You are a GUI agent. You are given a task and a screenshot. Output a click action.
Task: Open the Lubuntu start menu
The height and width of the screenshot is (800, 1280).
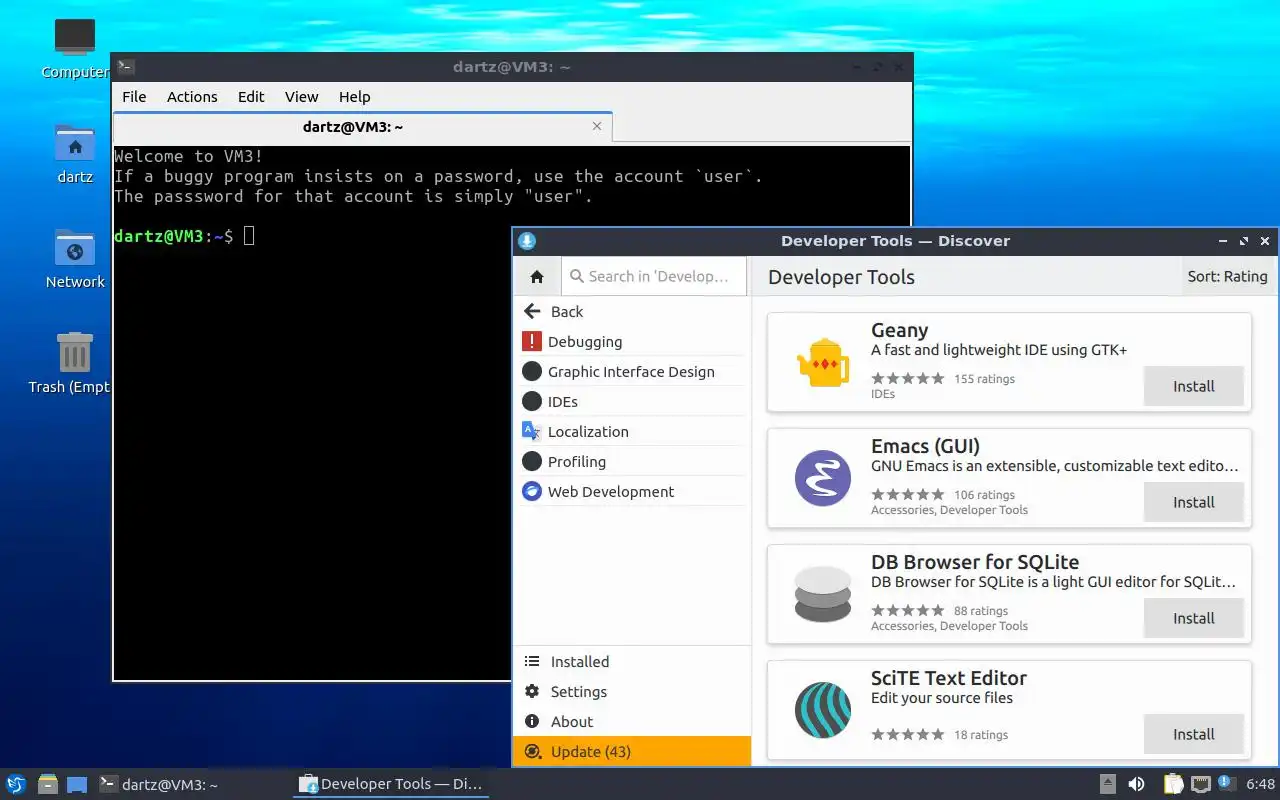tap(16, 784)
